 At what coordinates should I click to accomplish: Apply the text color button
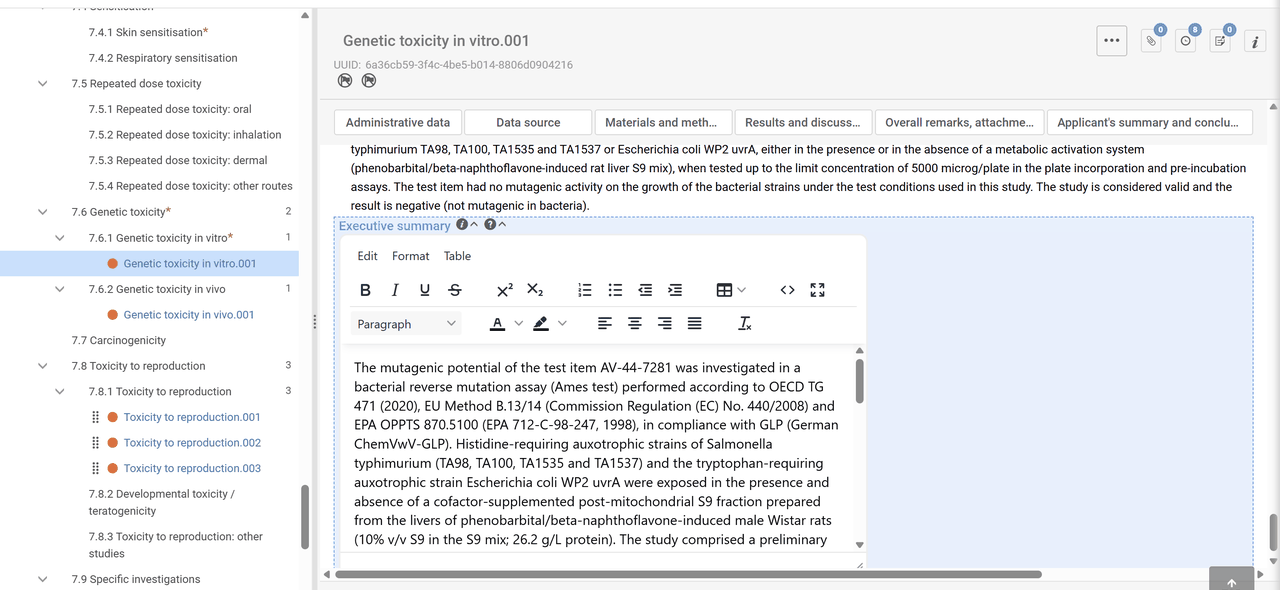(x=497, y=324)
